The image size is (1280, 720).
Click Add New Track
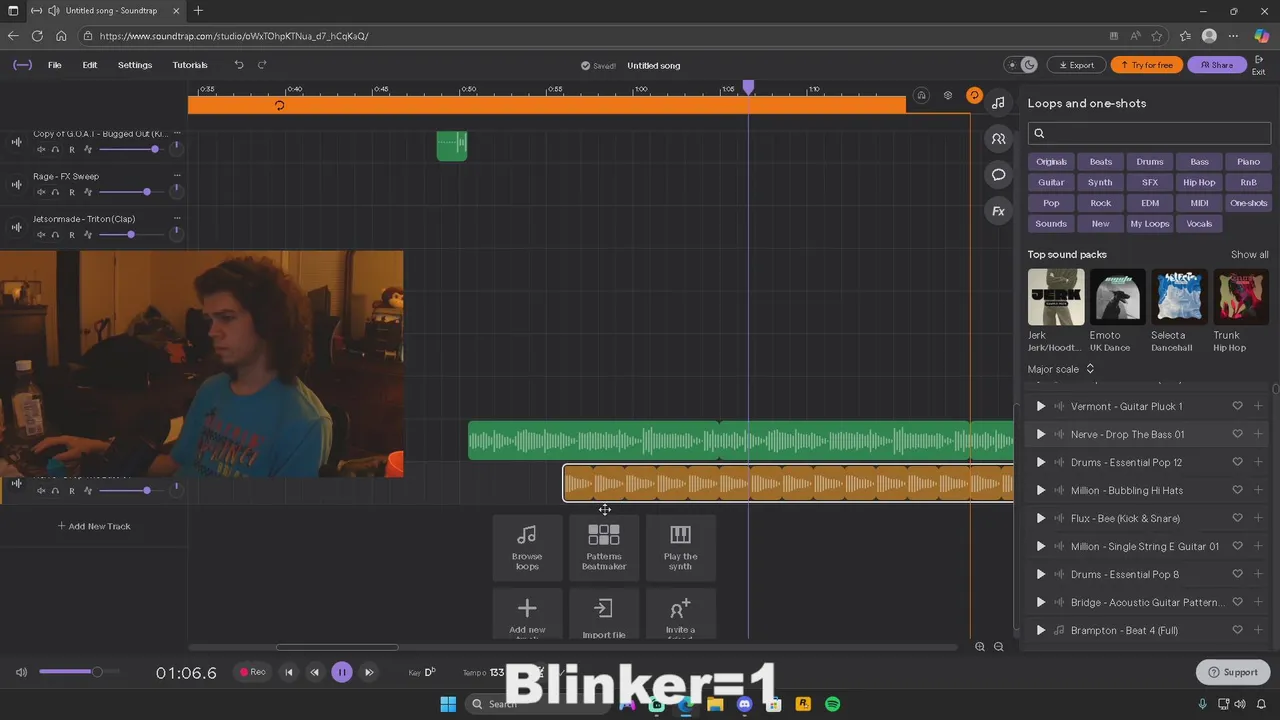tap(94, 526)
